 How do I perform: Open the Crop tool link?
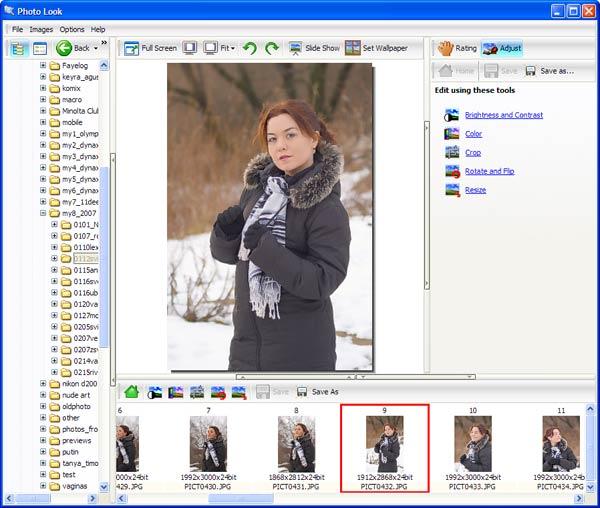coord(473,152)
